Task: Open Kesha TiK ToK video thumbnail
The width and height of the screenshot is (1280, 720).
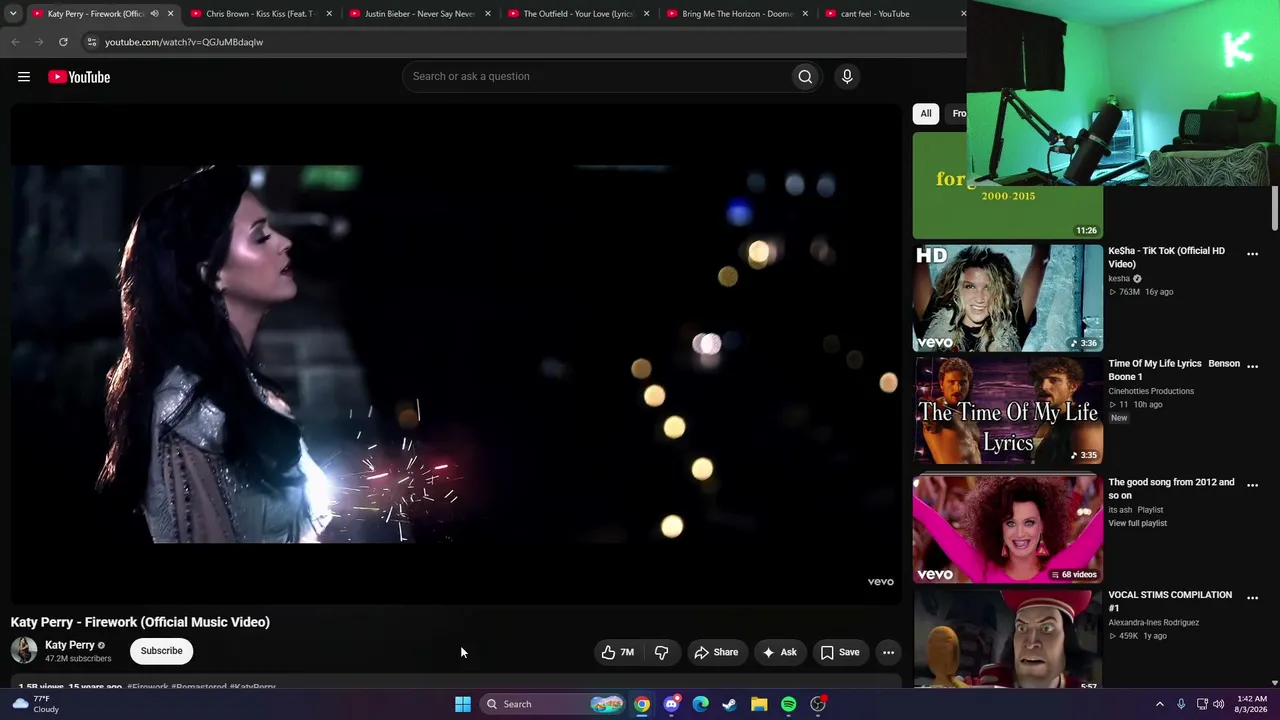Action: (x=1008, y=298)
